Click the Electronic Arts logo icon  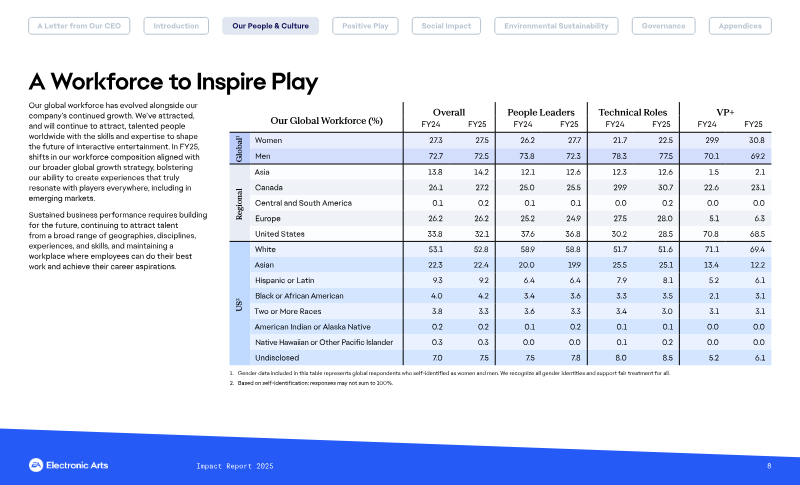click(36, 465)
